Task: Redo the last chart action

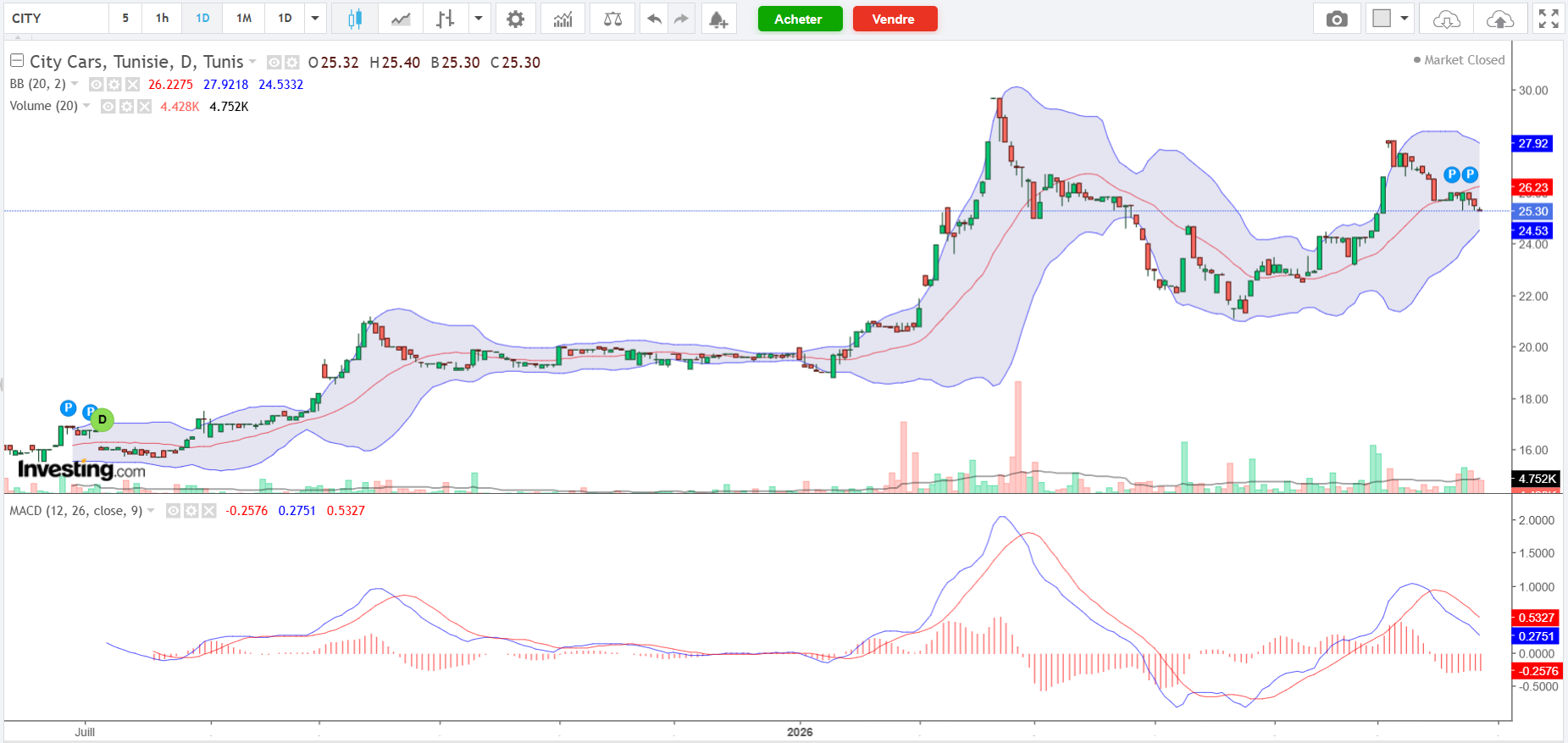Action: [x=681, y=19]
